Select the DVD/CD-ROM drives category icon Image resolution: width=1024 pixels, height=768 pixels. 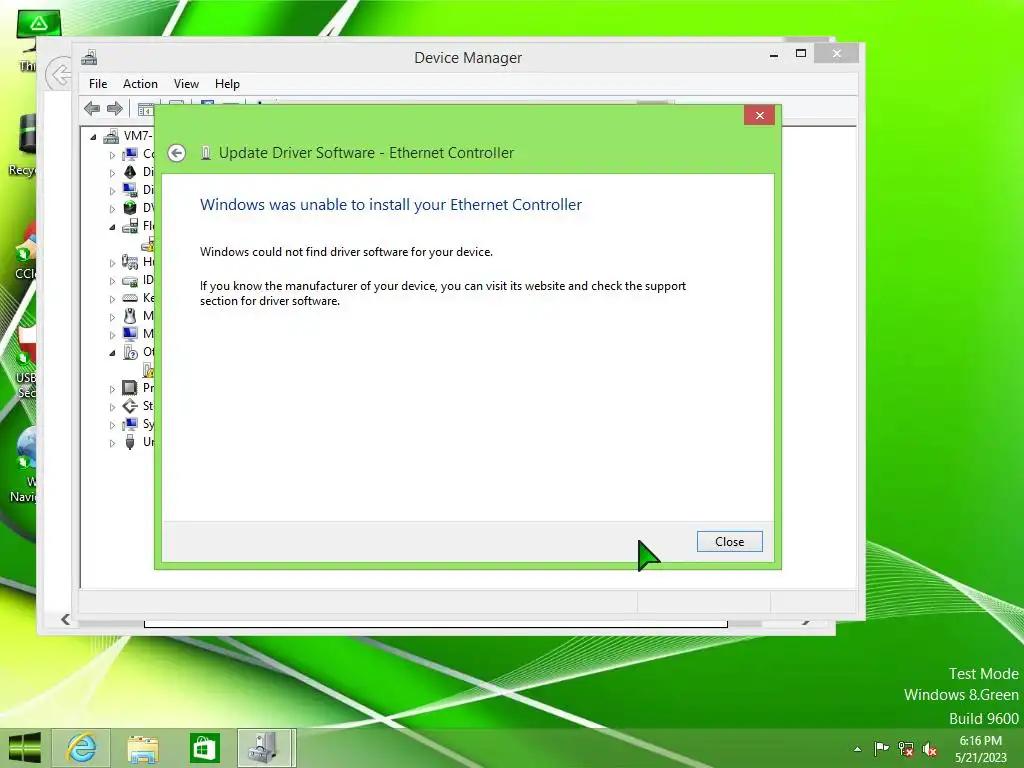(x=130, y=208)
